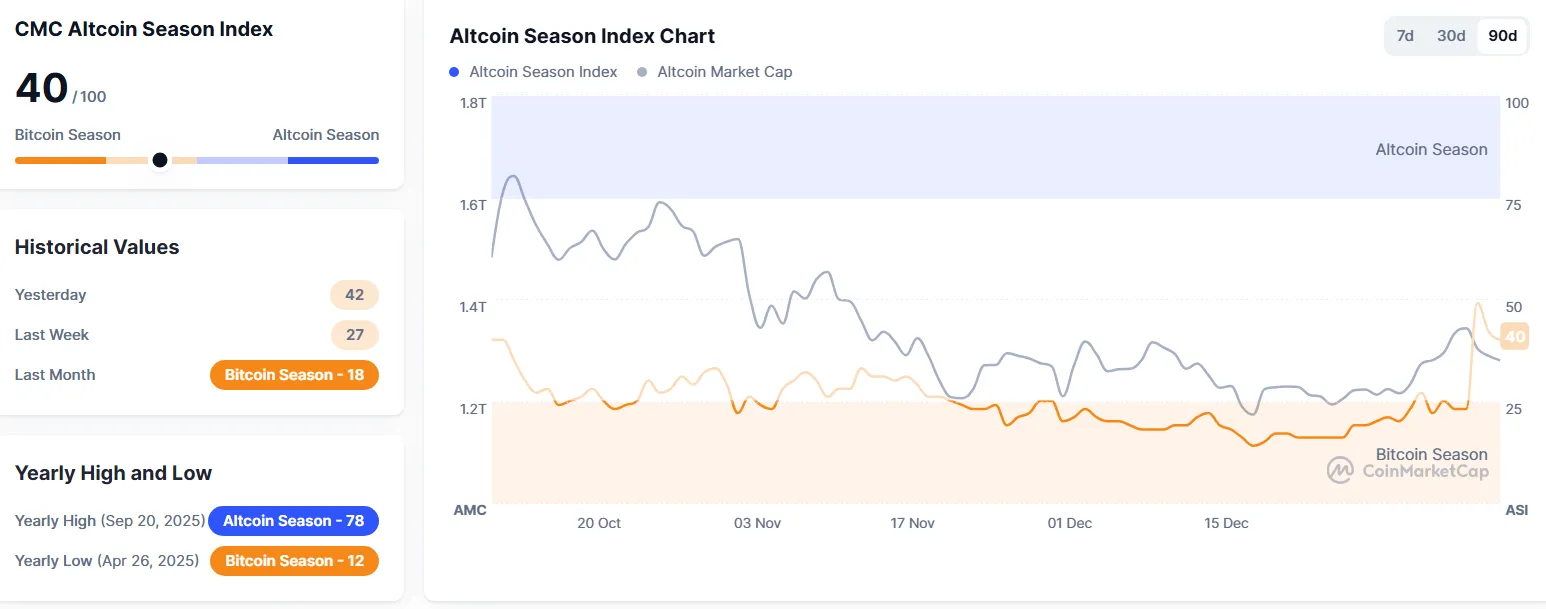Click the blue Altcoin Season bar segment

click(333, 160)
